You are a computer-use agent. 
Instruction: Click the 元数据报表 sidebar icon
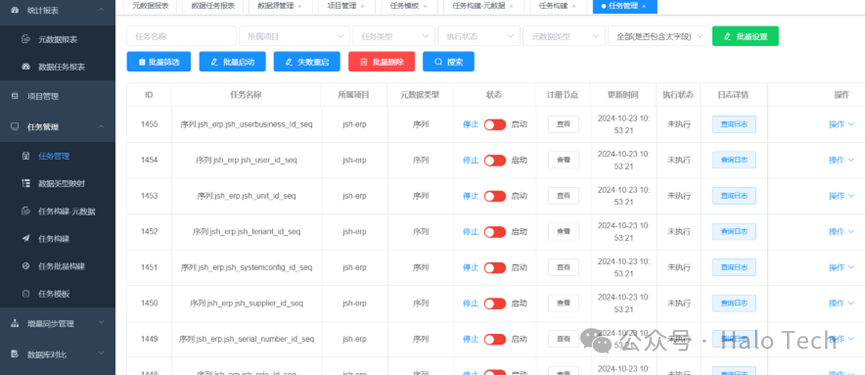click(x=25, y=39)
